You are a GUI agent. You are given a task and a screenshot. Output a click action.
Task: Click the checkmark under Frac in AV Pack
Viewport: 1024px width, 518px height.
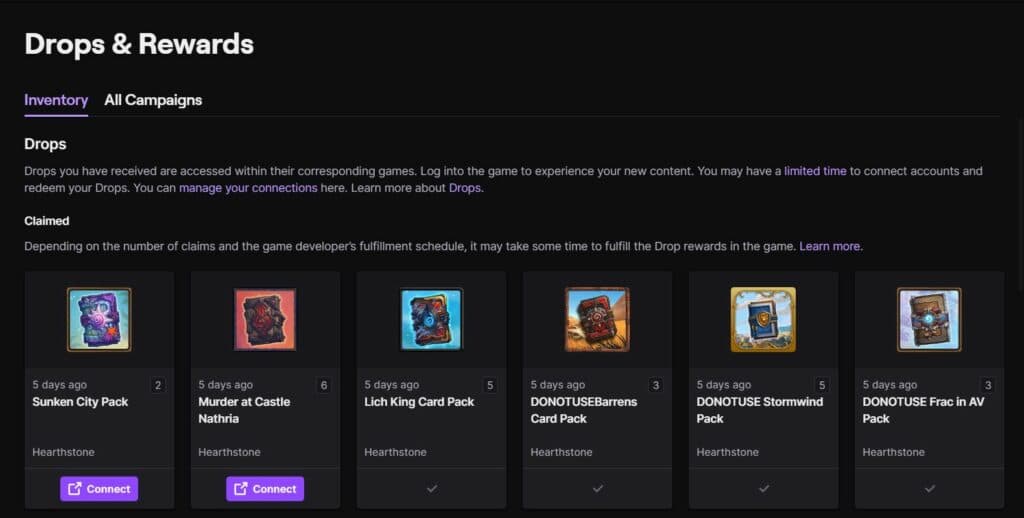[929, 488]
